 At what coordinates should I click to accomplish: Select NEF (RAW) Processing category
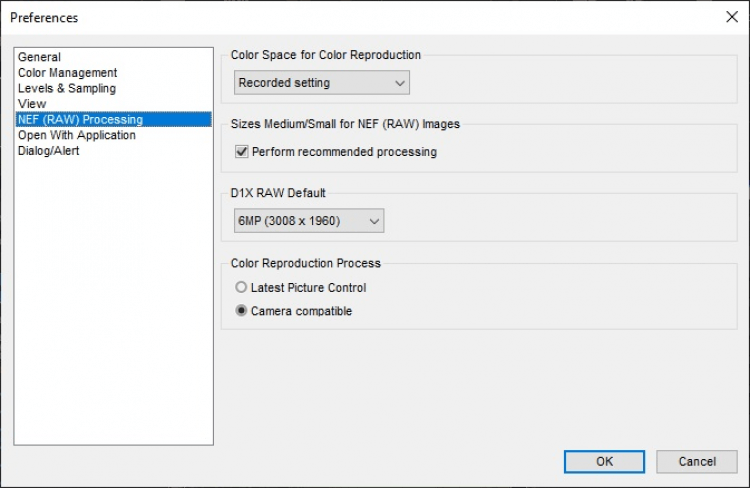click(x=80, y=119)
